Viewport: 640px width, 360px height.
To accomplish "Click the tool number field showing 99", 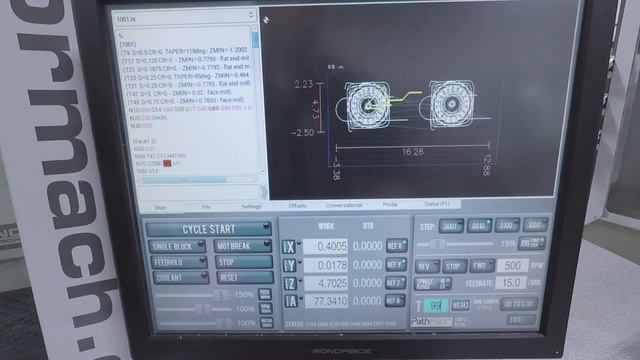I will (x=436, y=305).
